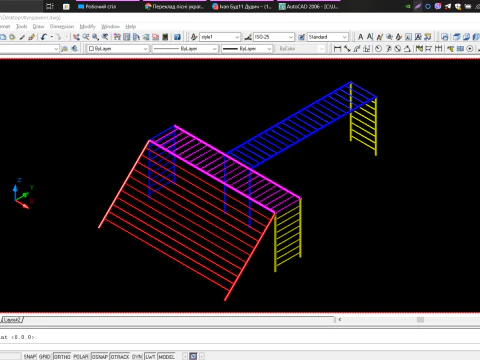Open the Tools menu
The width and height of the screenshot is (480, 360).
[22, 26]
